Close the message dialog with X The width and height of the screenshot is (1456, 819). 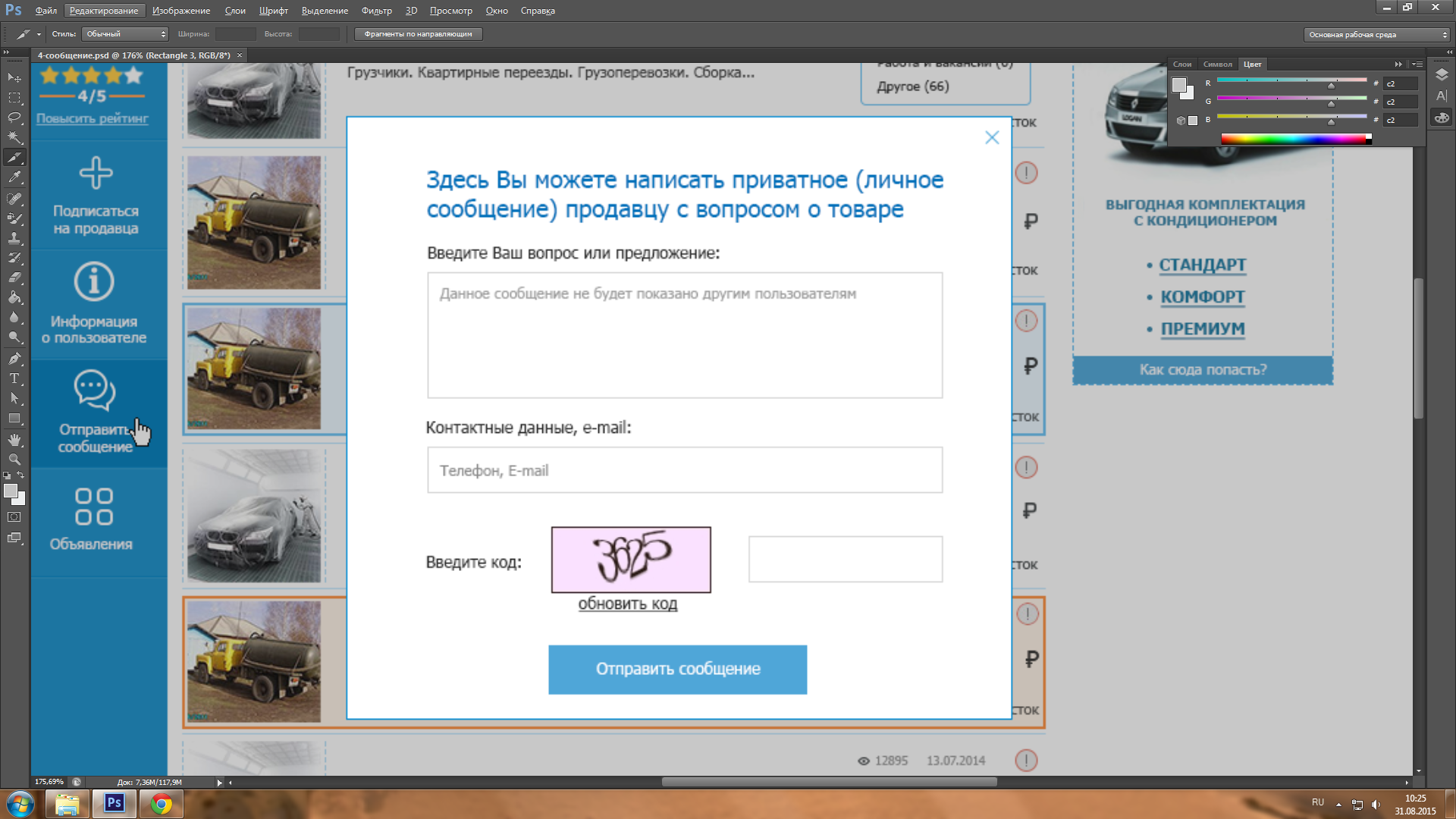tap(992, 137)
